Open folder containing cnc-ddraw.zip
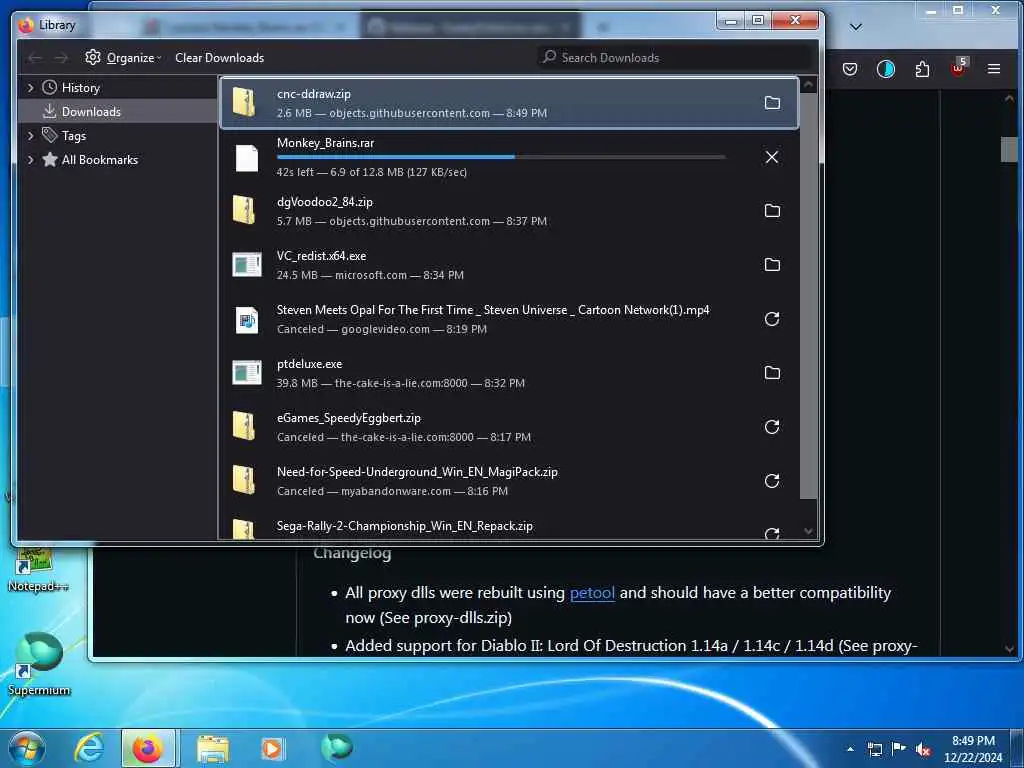Screen dimensions: 1024x768 (772, 103)
